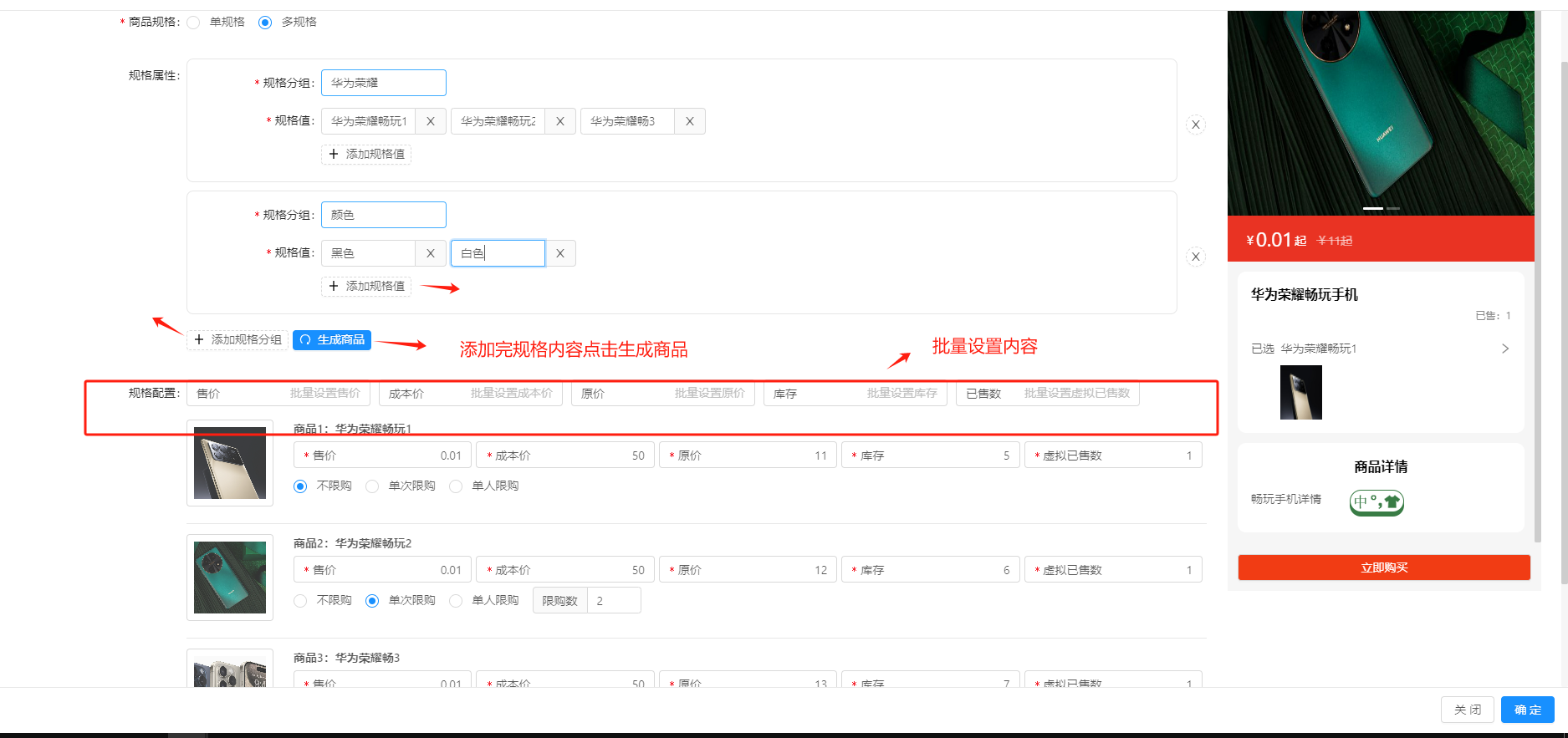This screenshot has height=738, width=1568.
Task: Click the 中 input-method badge icon
Action: coord(1376,502)
